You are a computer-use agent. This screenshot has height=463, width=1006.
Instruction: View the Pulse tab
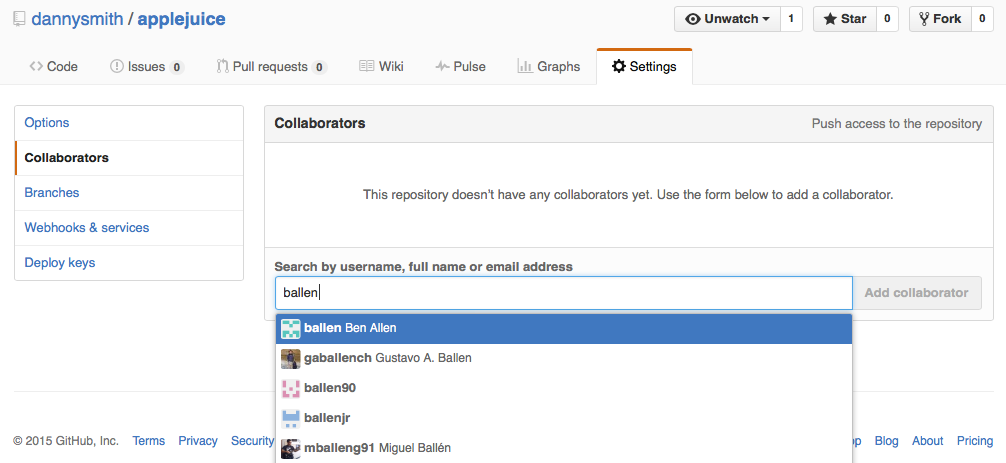pos(460,67)
